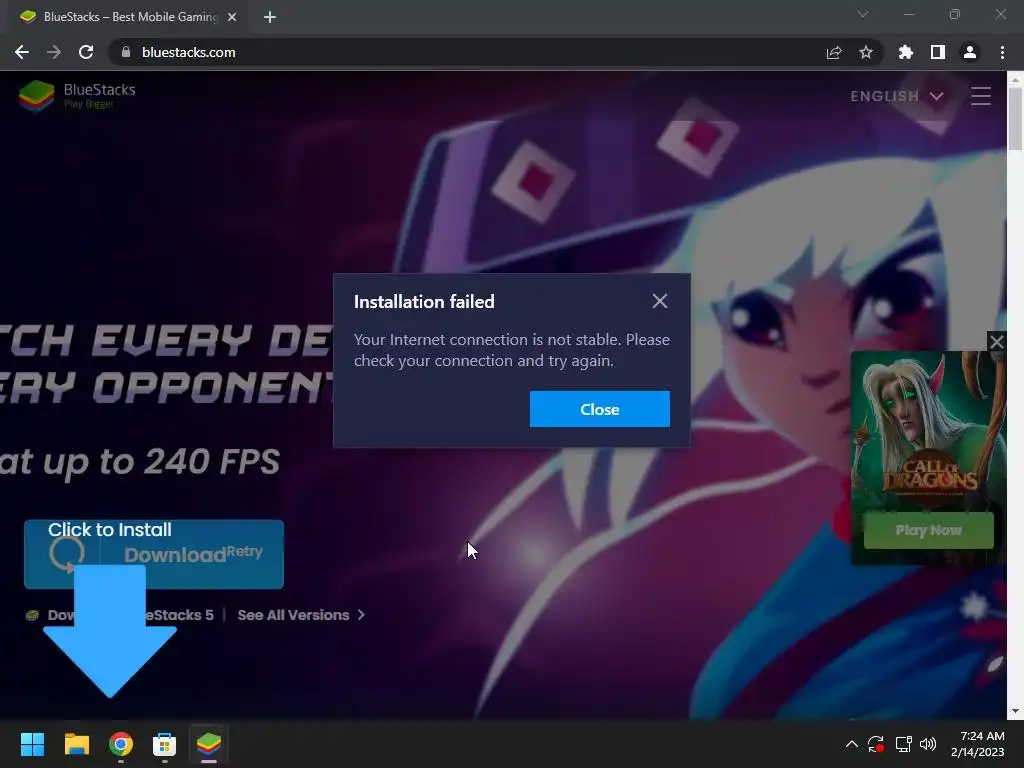Viewport: 1024px width, 768px height.
Task: Click the blue Close button
Action: pos(600,409)
